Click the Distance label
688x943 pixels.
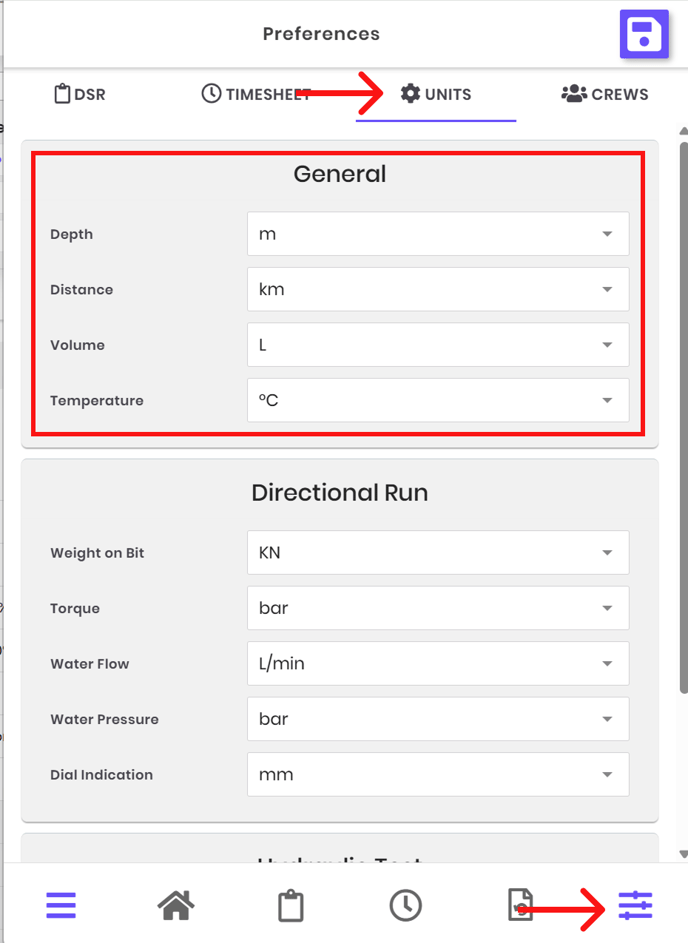[x=82, y=290]
